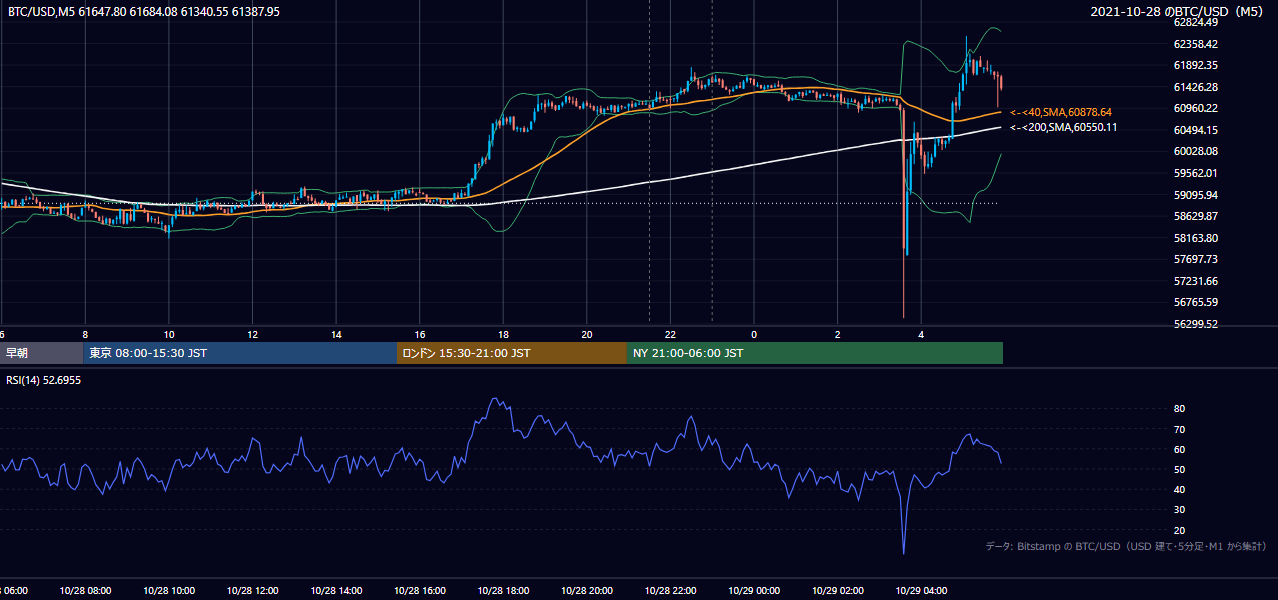
Task: Click the RSI scale value 50
Action: 1179,469
